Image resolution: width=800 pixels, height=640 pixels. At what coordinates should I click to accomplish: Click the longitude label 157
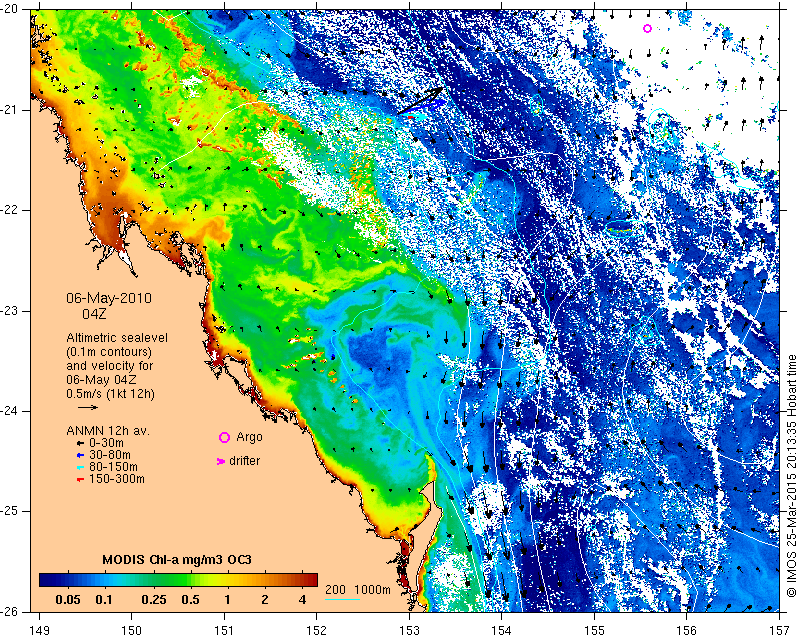click(780, 630)
